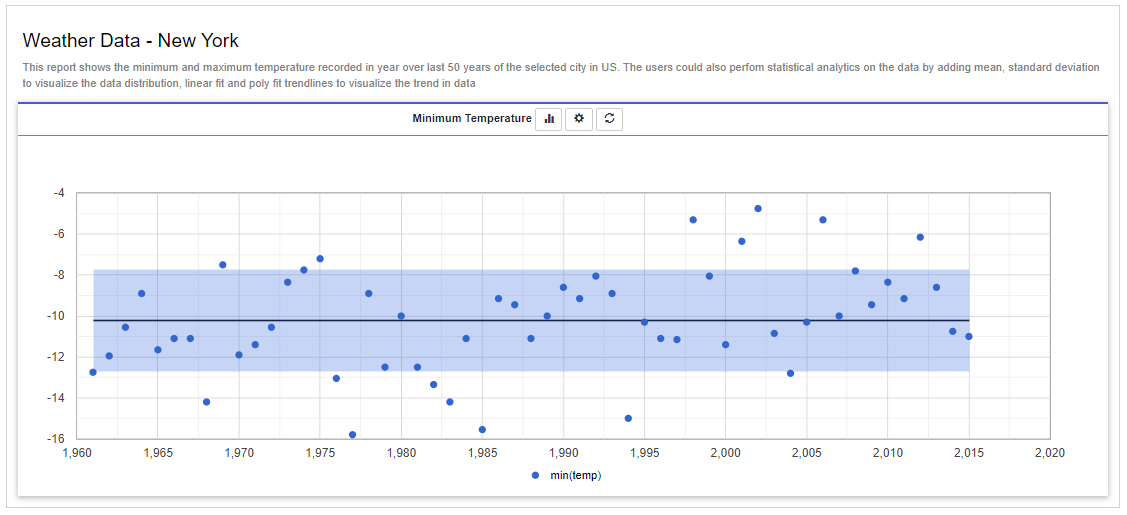Toggle the min(temp) series legend label
The height and width of the screenshot is (515, 1127).
(576, 475)
